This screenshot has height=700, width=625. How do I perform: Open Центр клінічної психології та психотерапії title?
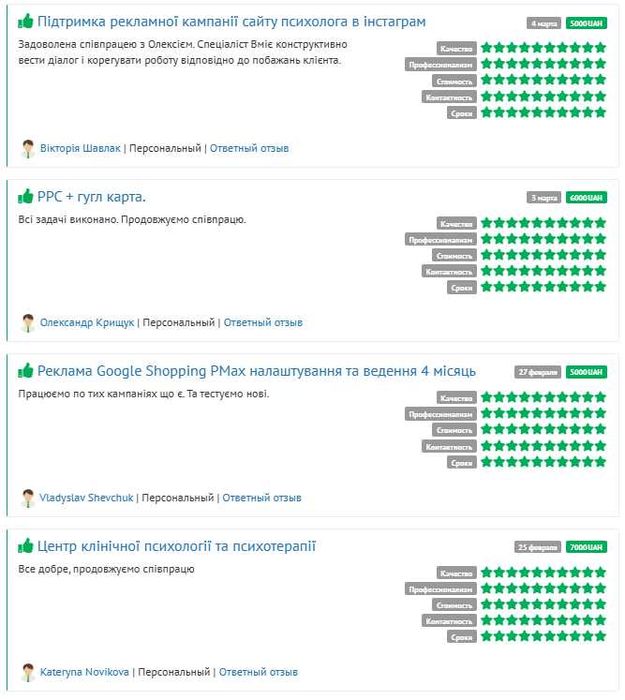pyautogui.click(x=176, y=546)
